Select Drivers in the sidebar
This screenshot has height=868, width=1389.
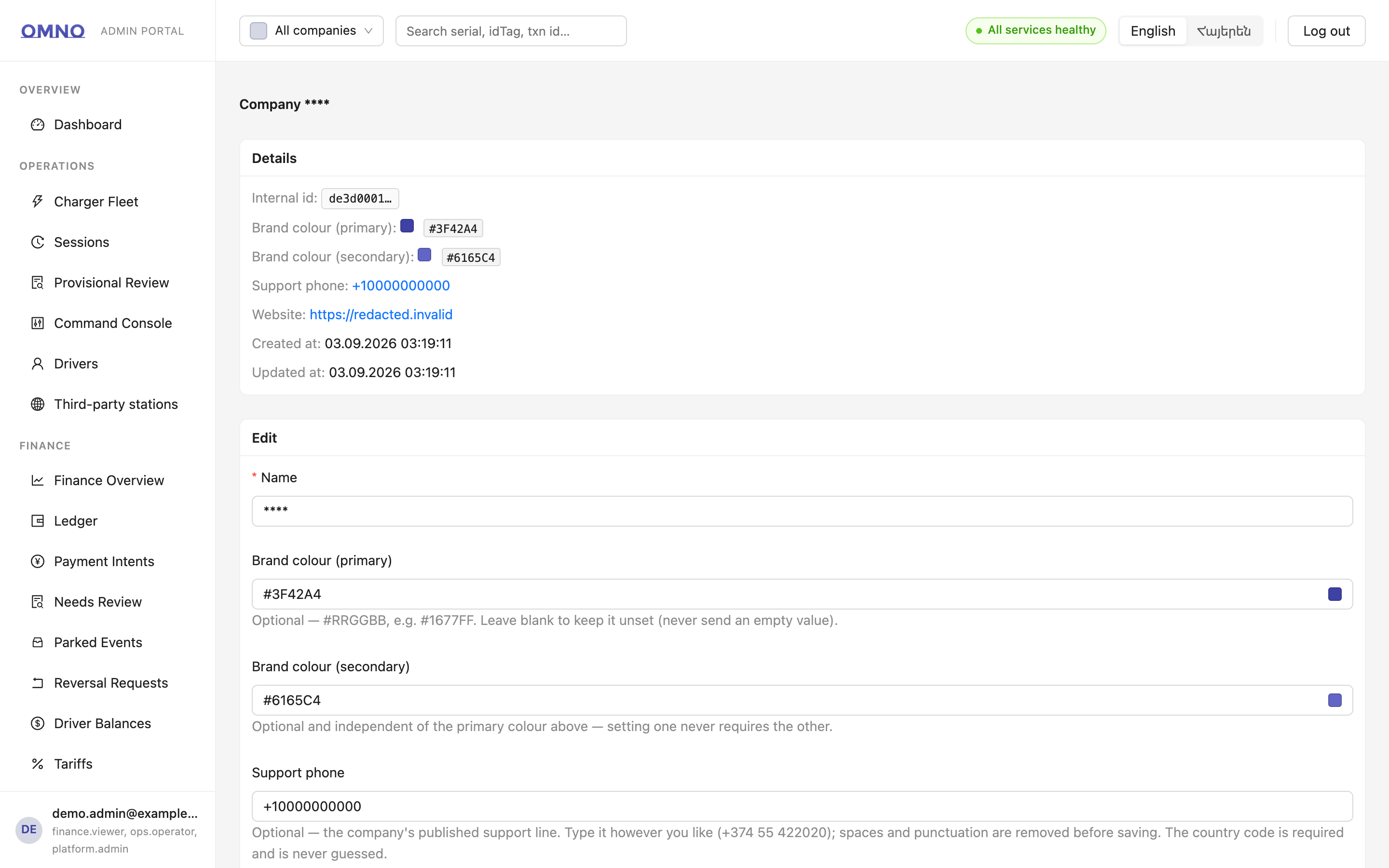(x=108, y=364)
